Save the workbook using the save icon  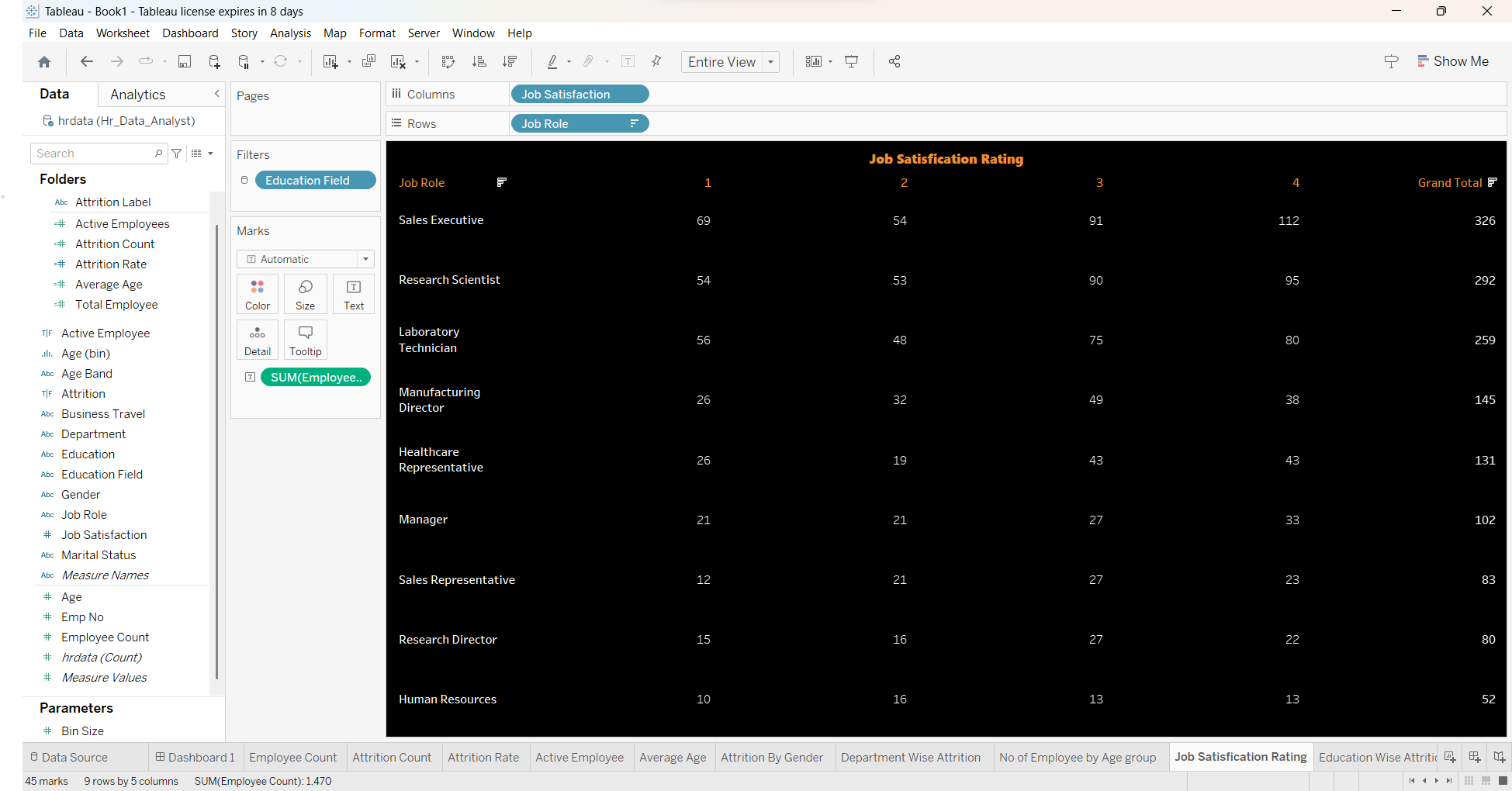[x=185, y=61]
